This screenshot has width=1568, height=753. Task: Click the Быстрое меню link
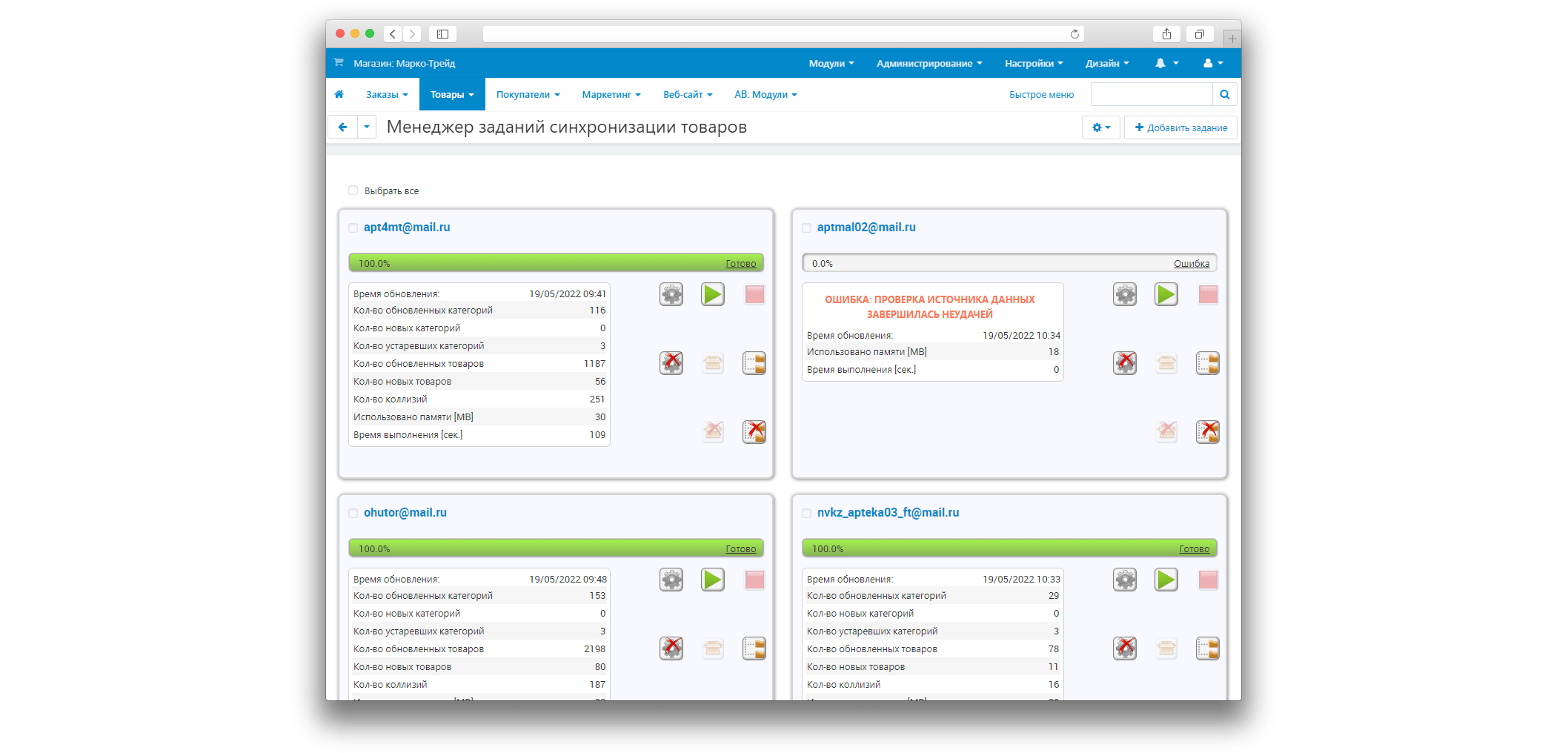(1041, 94)
